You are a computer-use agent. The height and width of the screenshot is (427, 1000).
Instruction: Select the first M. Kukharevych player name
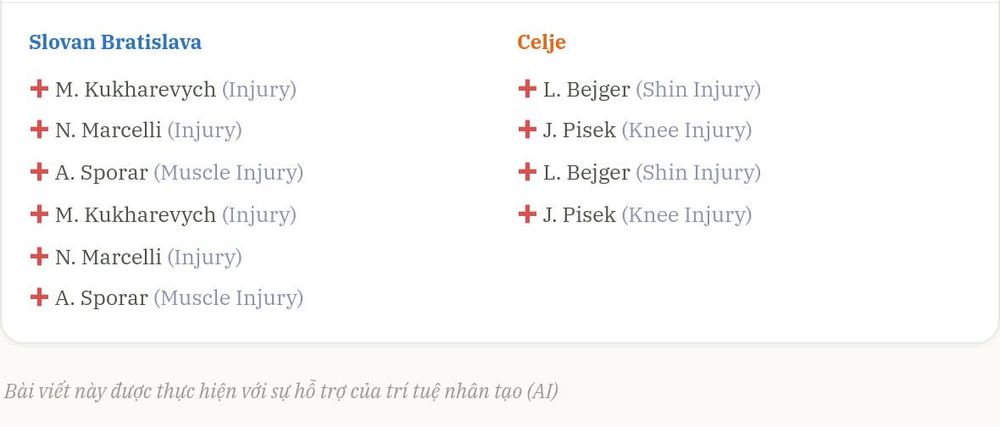click(x=135, y=90)
